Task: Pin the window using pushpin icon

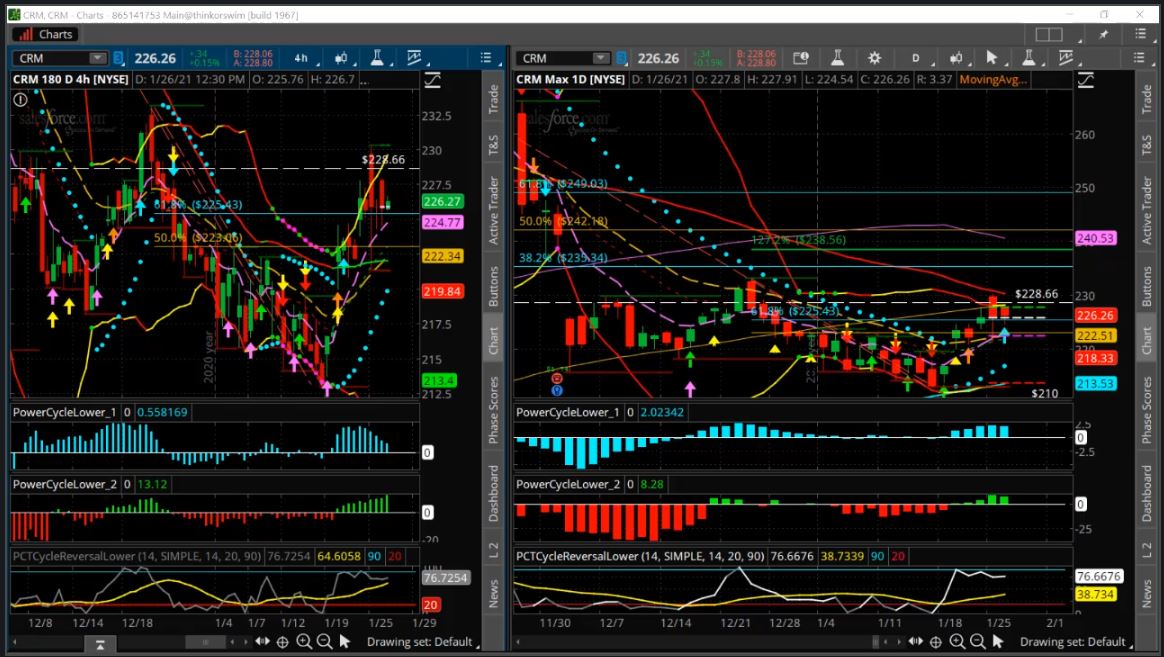Action: coord(1104,34)
